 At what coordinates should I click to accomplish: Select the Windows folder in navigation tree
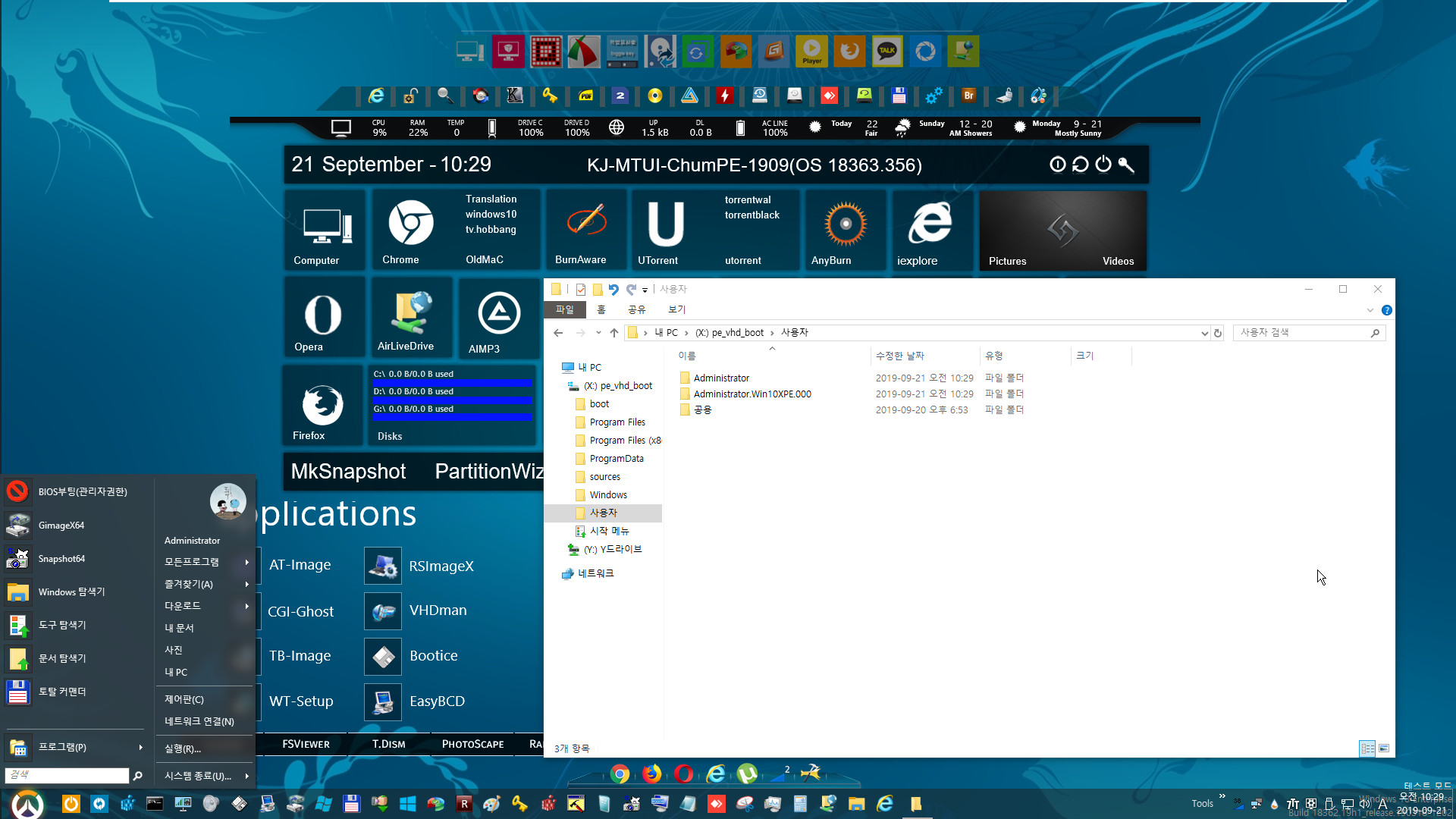[608, 495]
